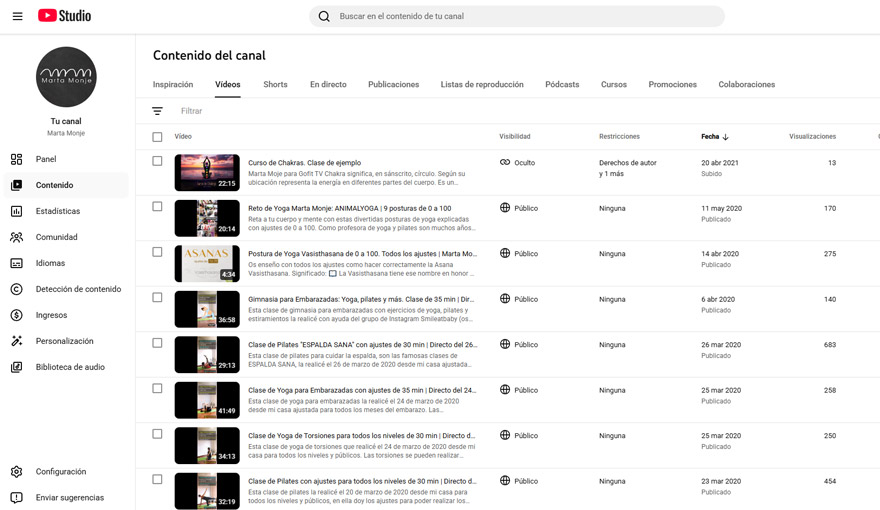Screen dimensions: 880x510
Task: Click the YouTube Studio logo
Action: pyautogui.click(x=65, y=16)
